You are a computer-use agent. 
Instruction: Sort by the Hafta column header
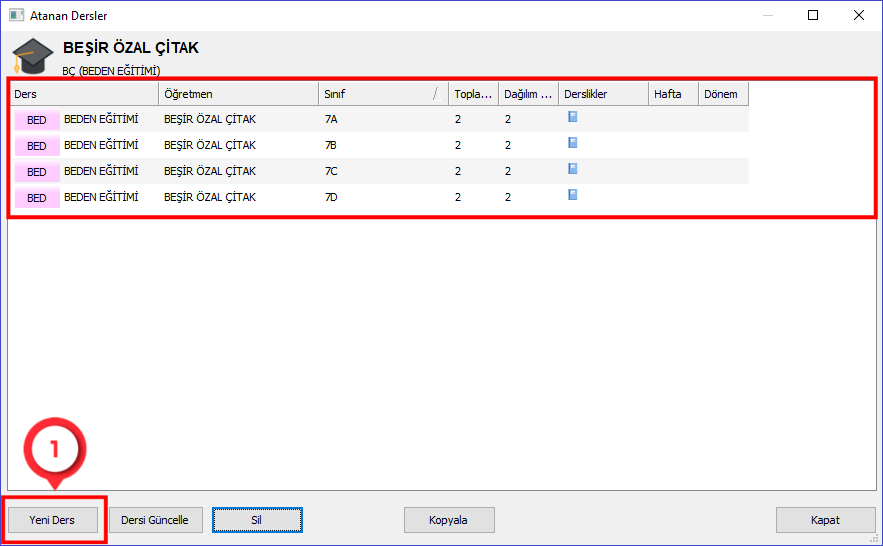[673, 94]
